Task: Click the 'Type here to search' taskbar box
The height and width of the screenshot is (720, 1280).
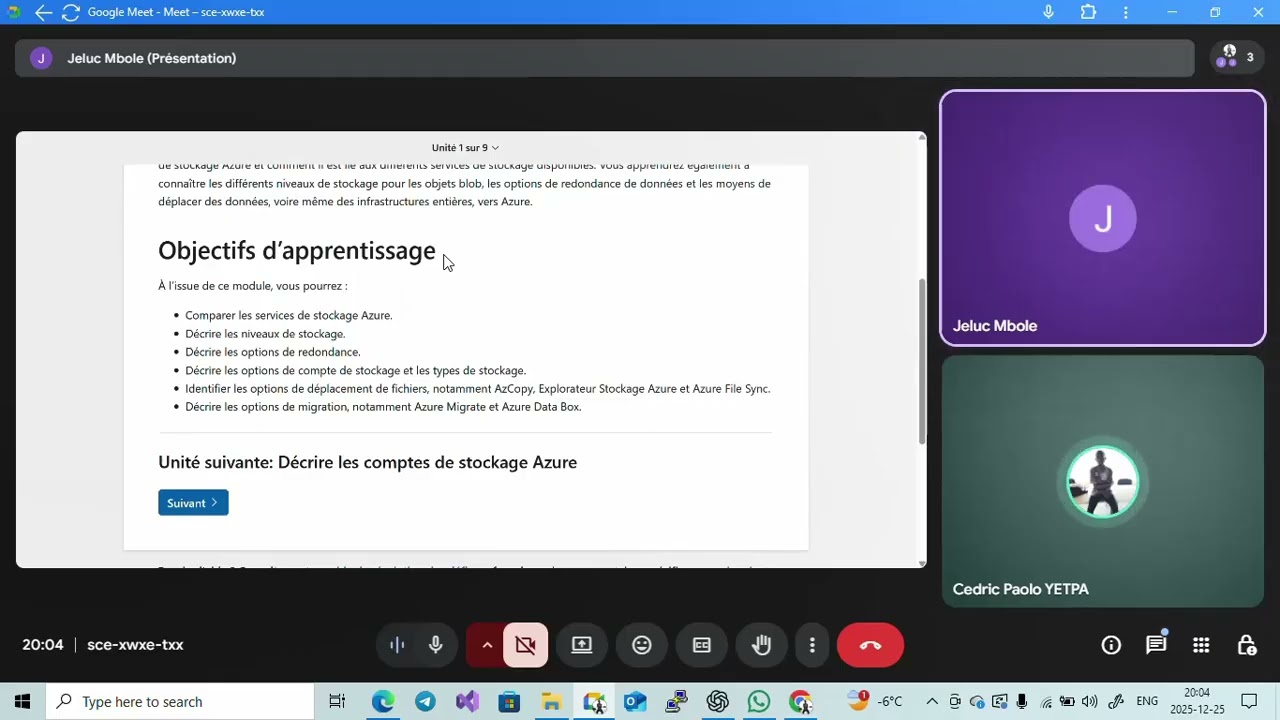Action: click(x=180, y=701)
